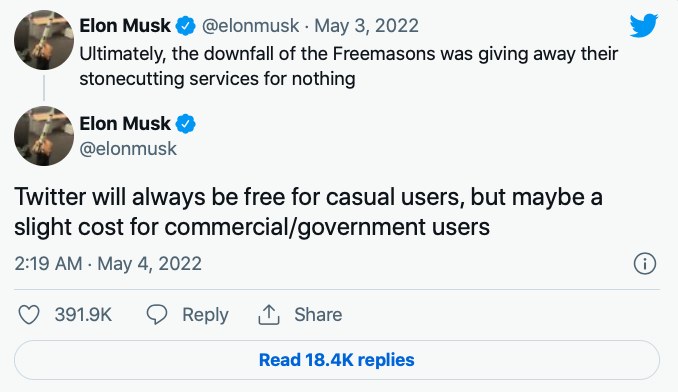Click verified badge on the main tweet
Image resolution: width=678 pixels, height=392 pixels.
point(185,124)
